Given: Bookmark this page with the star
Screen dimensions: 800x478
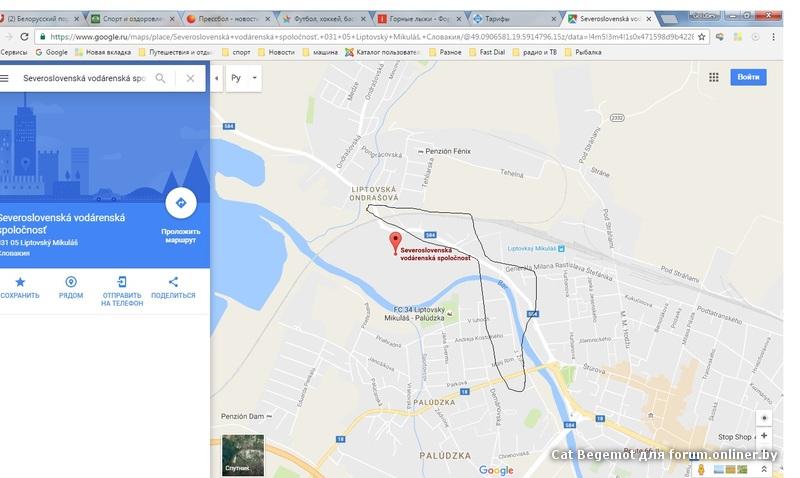Looking at the screenshot, I should click(x=702, y=37).
